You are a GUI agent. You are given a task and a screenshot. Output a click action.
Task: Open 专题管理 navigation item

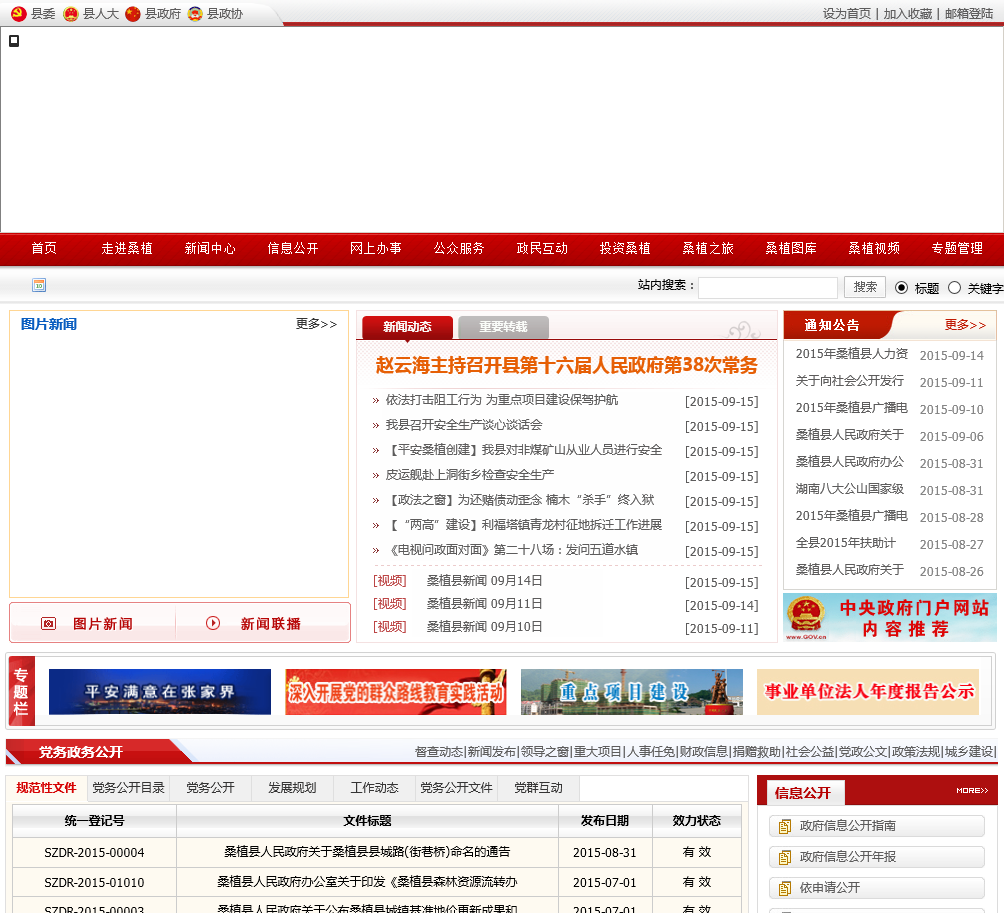pos(957,248)
